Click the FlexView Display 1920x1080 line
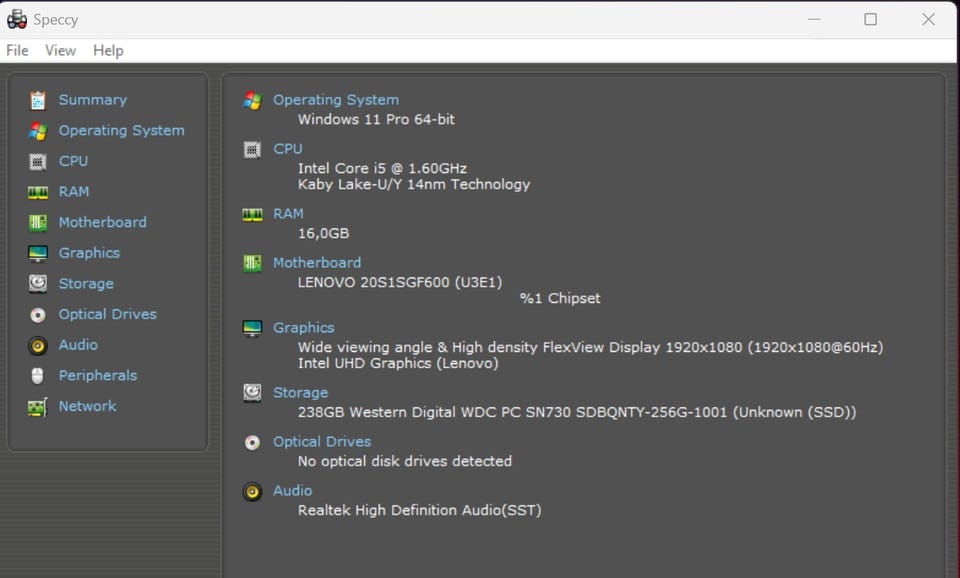The image size is (960, 578). 591,347
